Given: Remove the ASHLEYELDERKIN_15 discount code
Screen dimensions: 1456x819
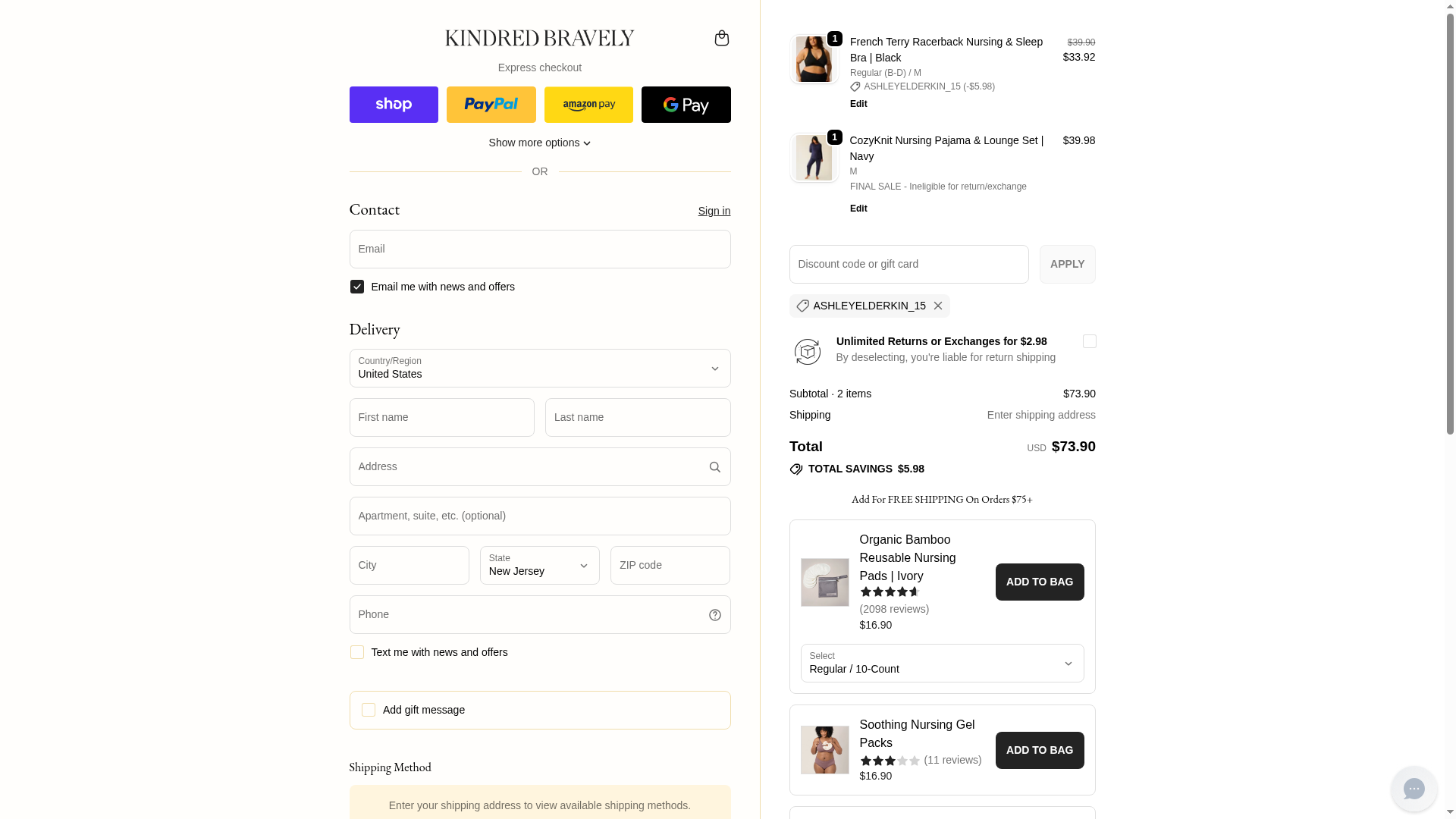Looking at the screenshot, I should (938, 306).
